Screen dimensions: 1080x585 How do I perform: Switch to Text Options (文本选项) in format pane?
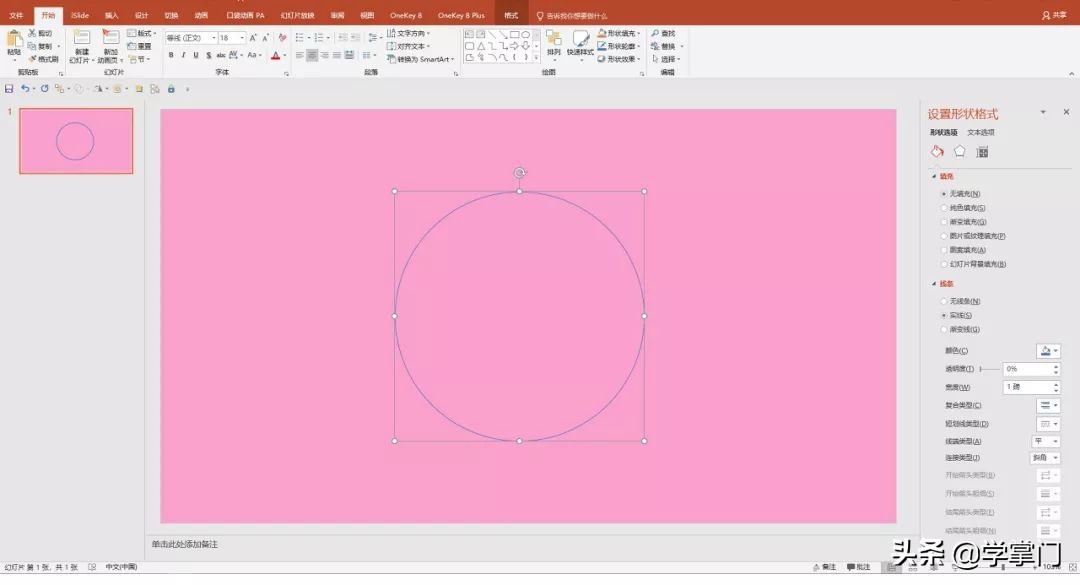(980, 132)
